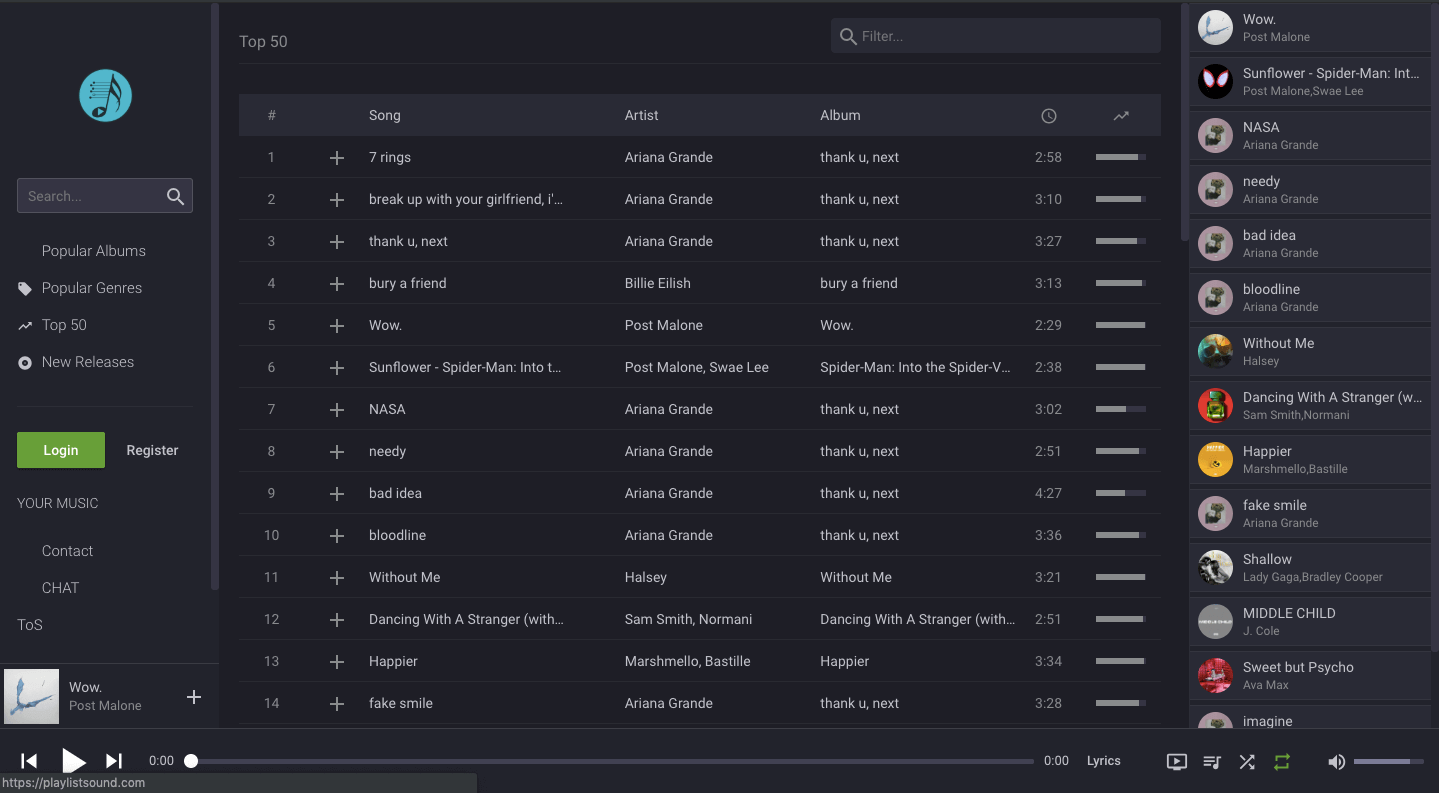The width and height of the screenshot is (1439, 793).
Task: Open YOUR MUSIC section
Action: 58,503
